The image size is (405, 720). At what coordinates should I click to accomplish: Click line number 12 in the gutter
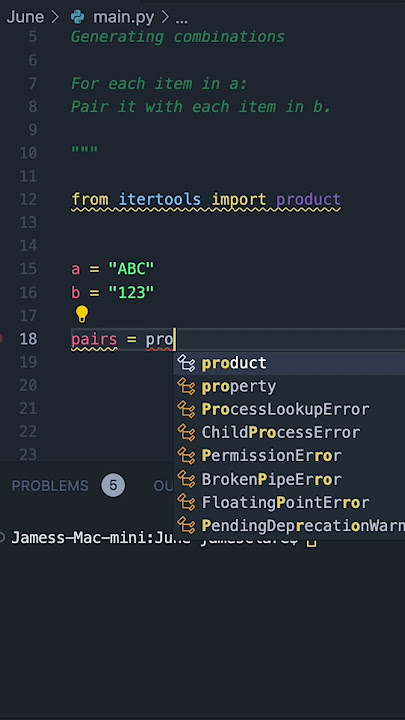28,199
